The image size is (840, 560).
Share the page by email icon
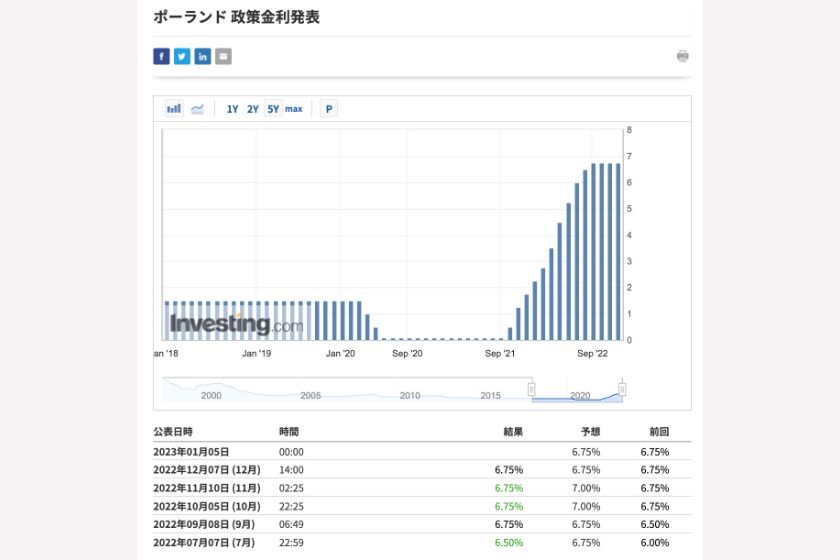[223, 56]
